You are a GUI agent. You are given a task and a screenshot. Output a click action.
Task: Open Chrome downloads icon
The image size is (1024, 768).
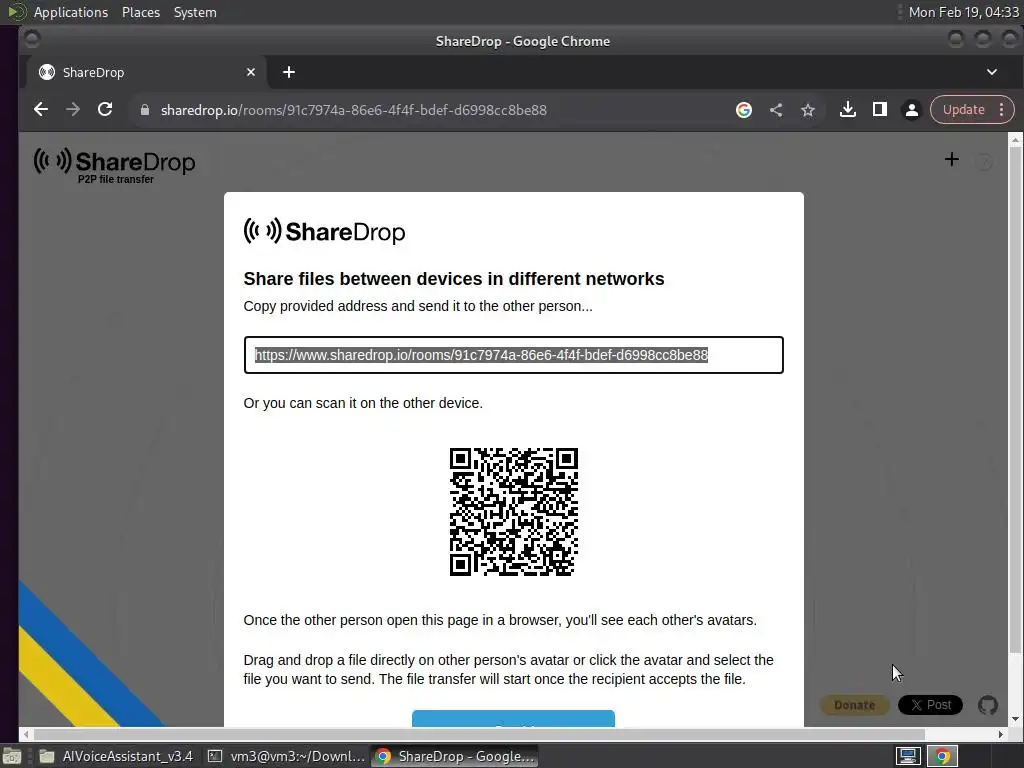pos(848,110)
